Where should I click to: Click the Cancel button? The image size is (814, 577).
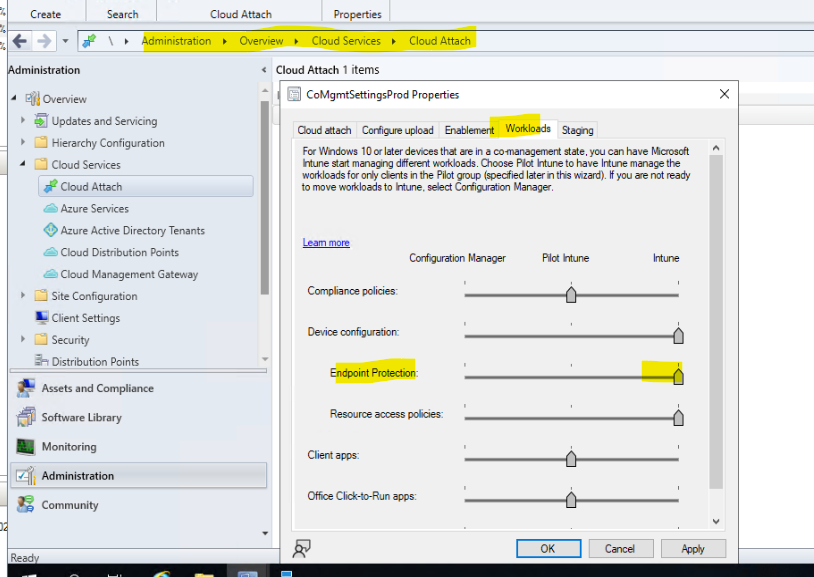619,548
